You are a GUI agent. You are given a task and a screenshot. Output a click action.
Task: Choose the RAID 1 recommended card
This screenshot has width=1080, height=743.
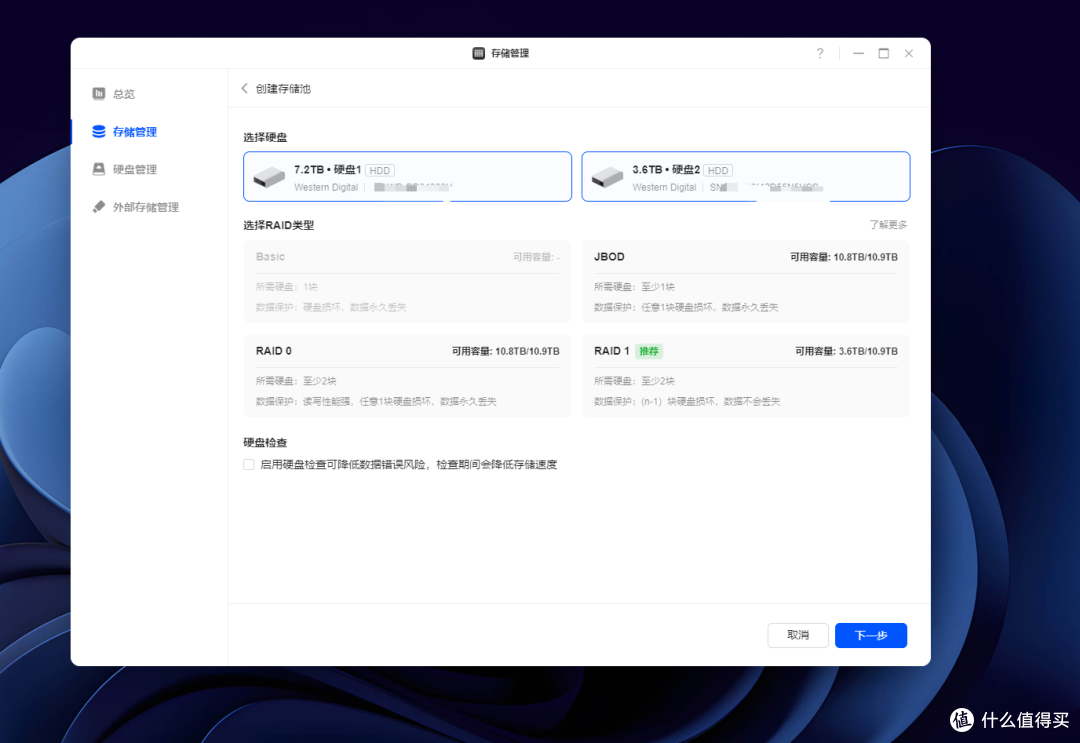click(746, 376)
